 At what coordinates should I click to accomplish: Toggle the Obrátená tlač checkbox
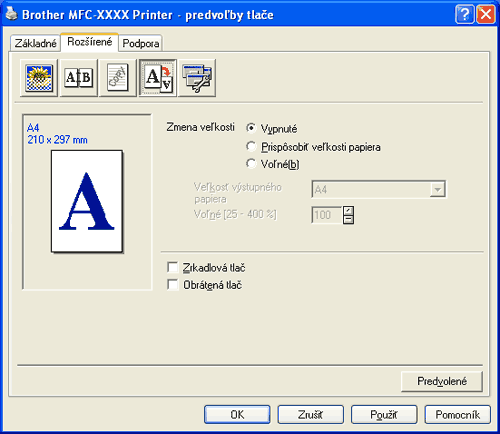tap(173, 284)
